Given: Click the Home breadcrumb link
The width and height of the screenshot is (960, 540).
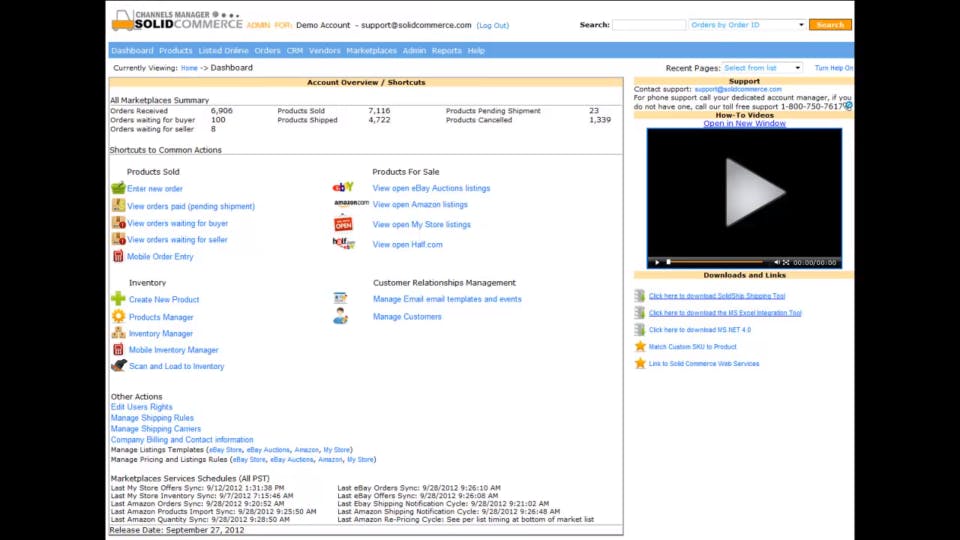Looking at the screenshot, I should 189,69.
